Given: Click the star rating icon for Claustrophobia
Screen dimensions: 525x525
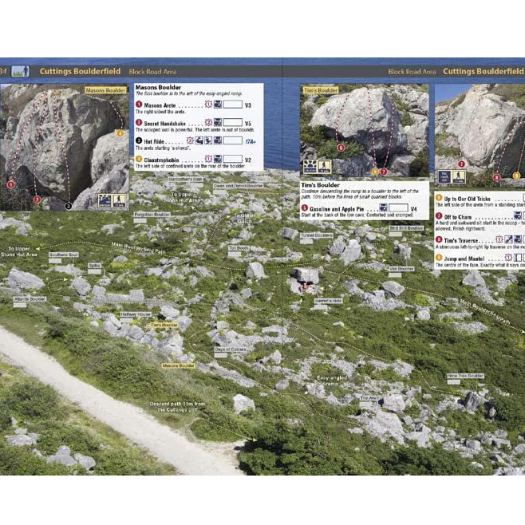Looking at the screenshot, I should coord(208,159).
